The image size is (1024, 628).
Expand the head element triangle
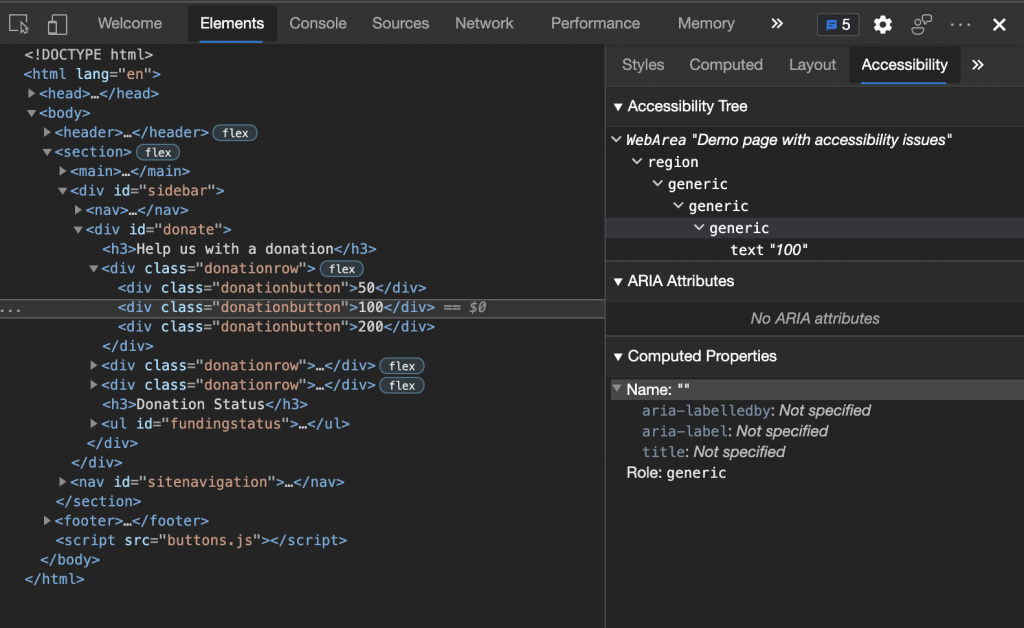31,93
